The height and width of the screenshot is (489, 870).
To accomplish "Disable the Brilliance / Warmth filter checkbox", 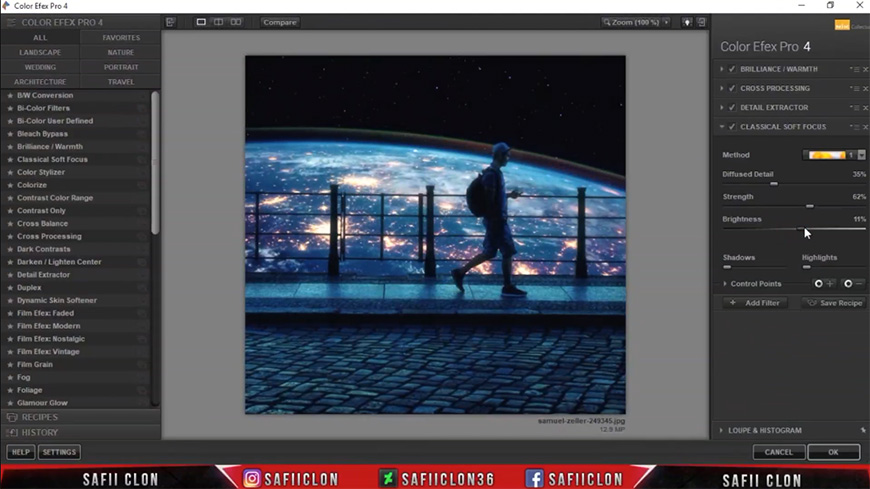I will (732, 69).
